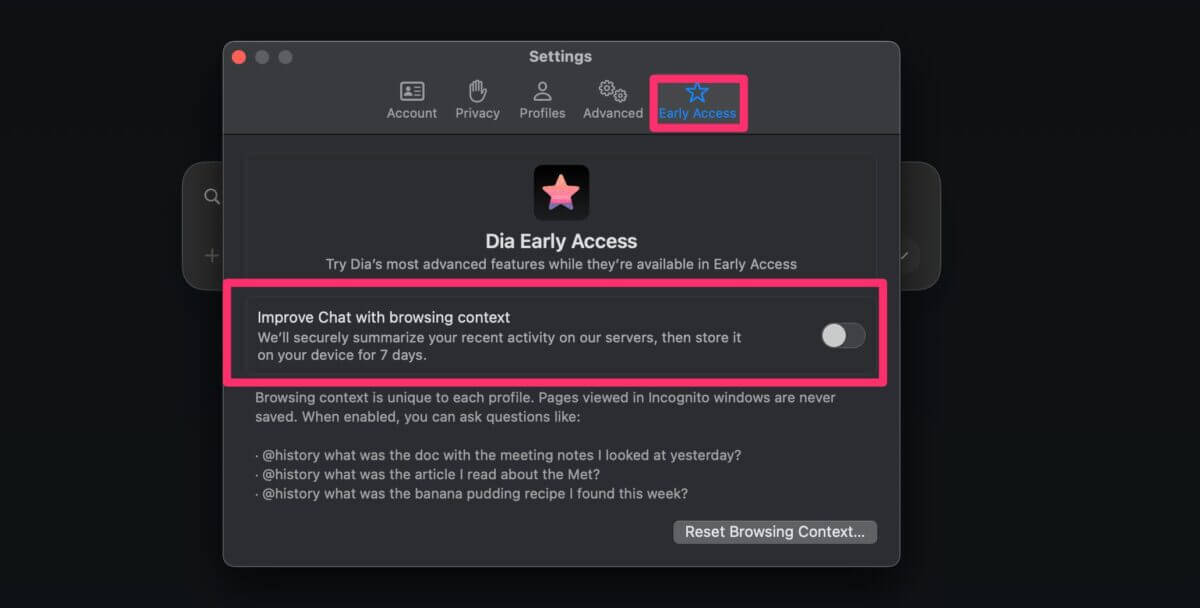Switch to the Advanced tab label

(613, 113)
